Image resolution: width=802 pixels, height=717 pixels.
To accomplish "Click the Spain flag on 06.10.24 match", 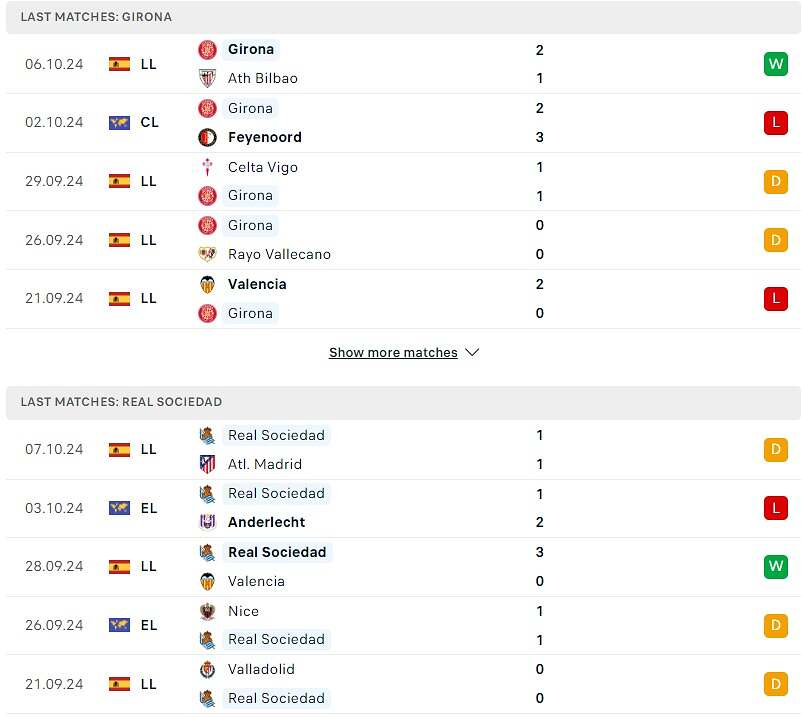I will (119, 64).
